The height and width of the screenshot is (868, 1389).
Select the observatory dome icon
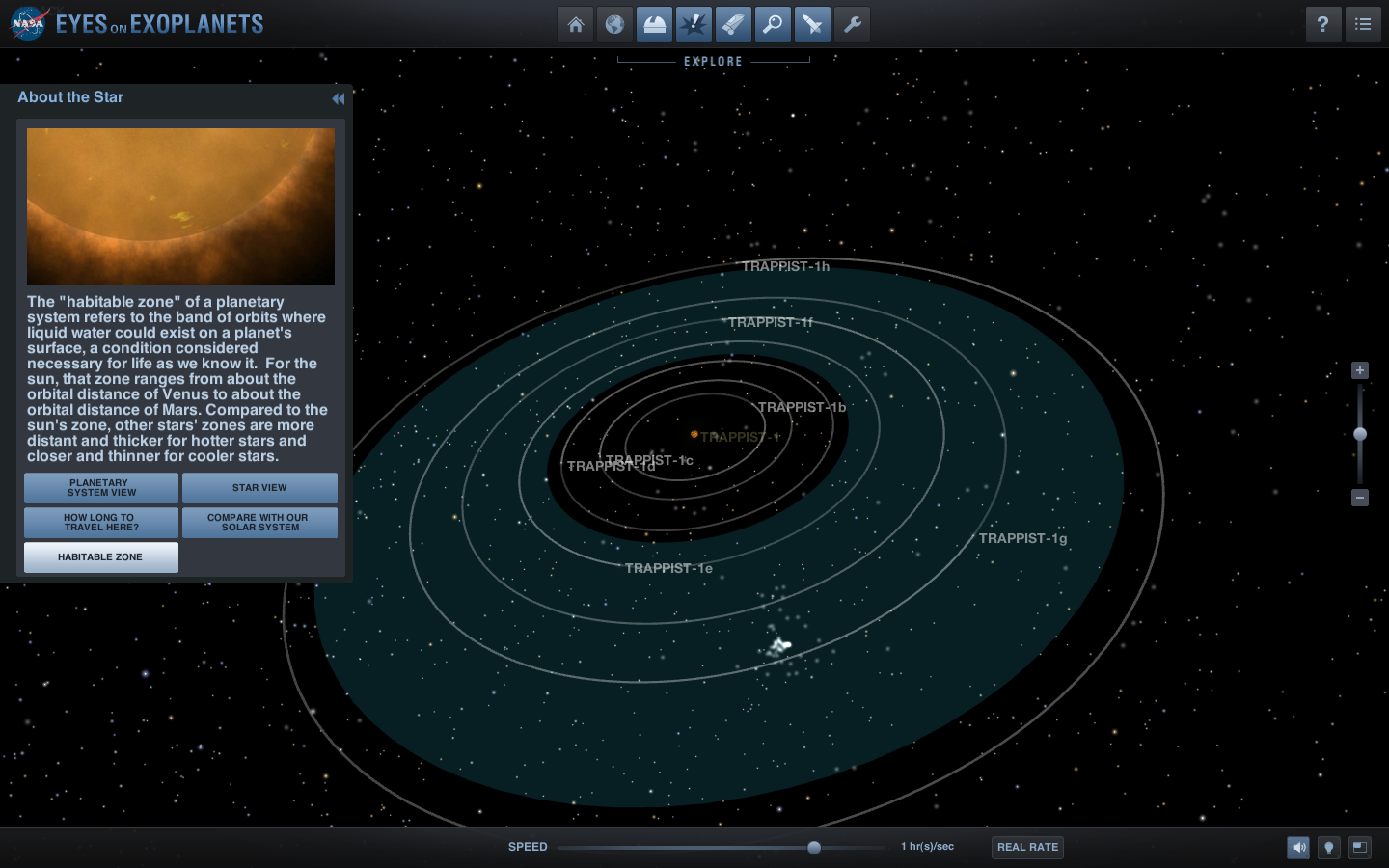pyautogui.click(x=654, y=25)
